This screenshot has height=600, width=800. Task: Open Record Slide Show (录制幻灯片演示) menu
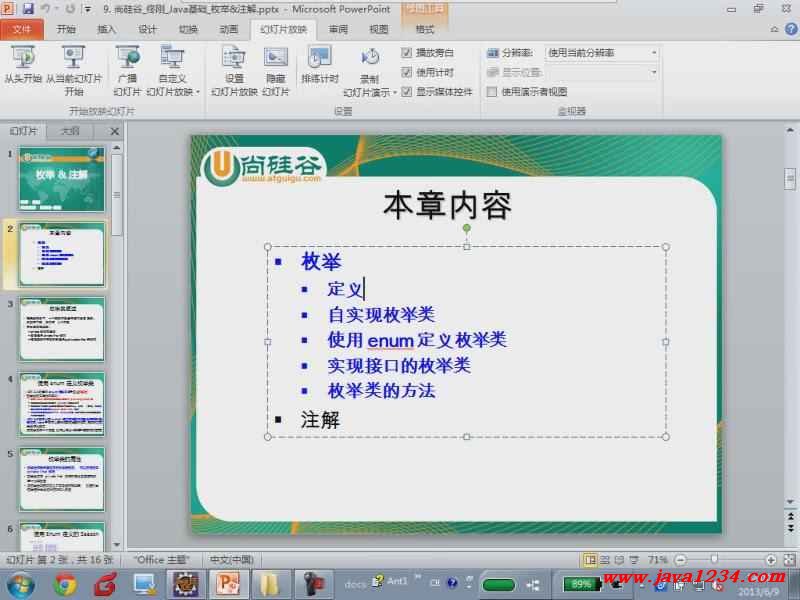click(369, 70)
